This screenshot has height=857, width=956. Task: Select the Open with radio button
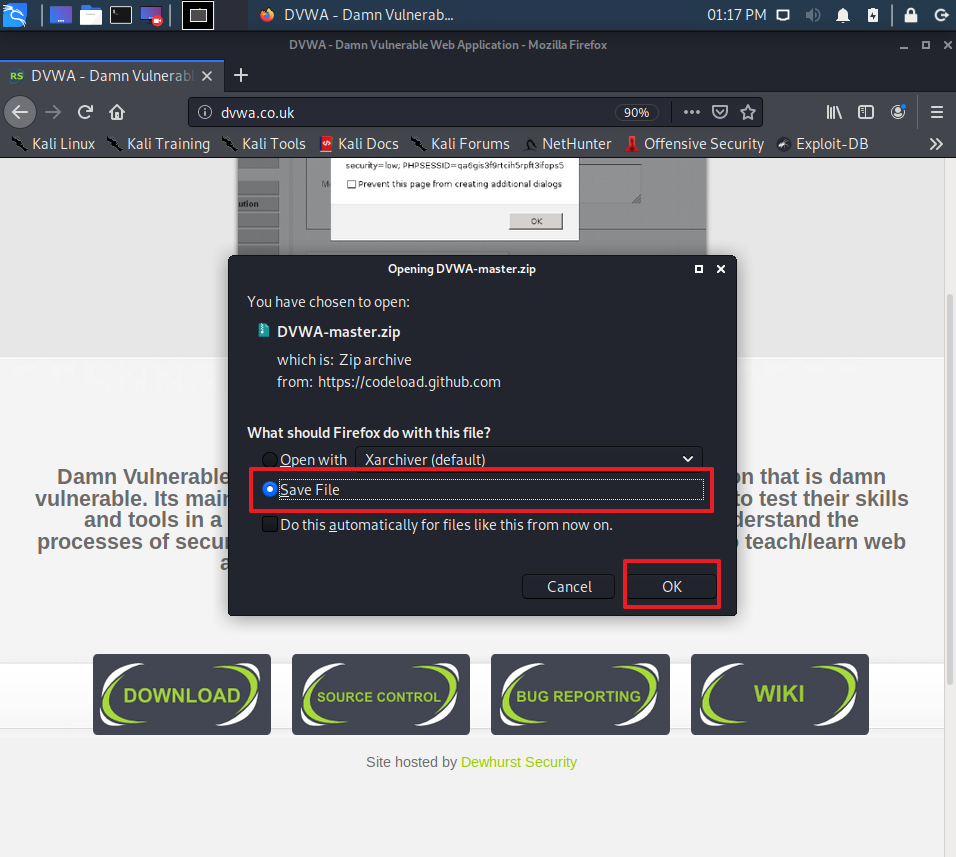point(269,460)
